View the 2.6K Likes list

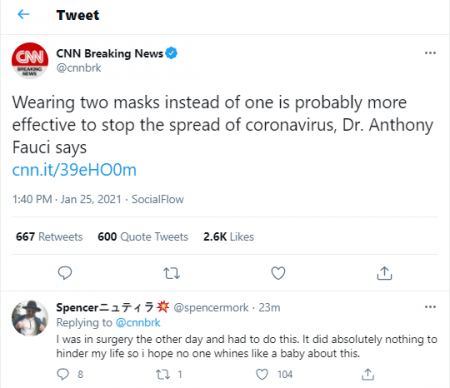pos(229,237)
